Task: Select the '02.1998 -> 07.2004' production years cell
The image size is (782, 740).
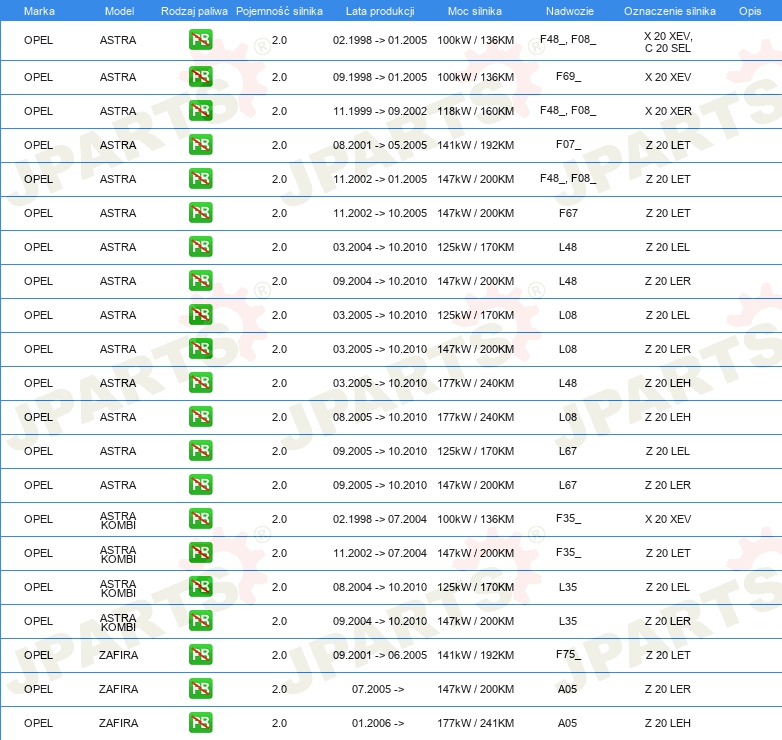Action: [380, 519]
